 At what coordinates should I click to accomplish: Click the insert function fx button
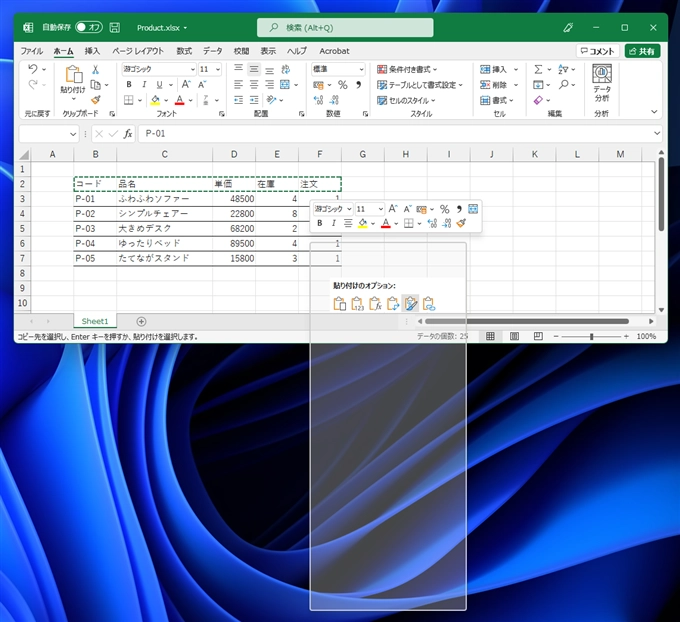[x=128, y=134]
